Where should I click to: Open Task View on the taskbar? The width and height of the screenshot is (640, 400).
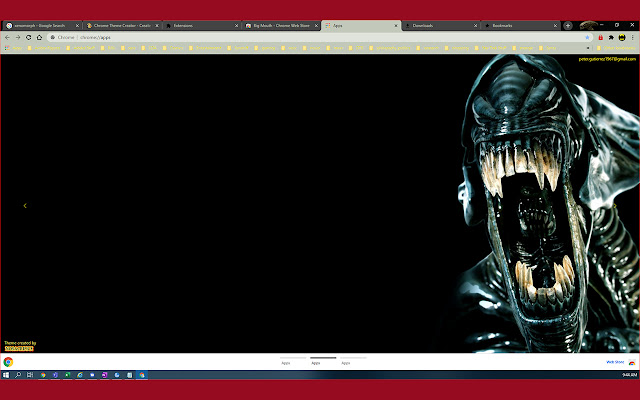point(30,375)
